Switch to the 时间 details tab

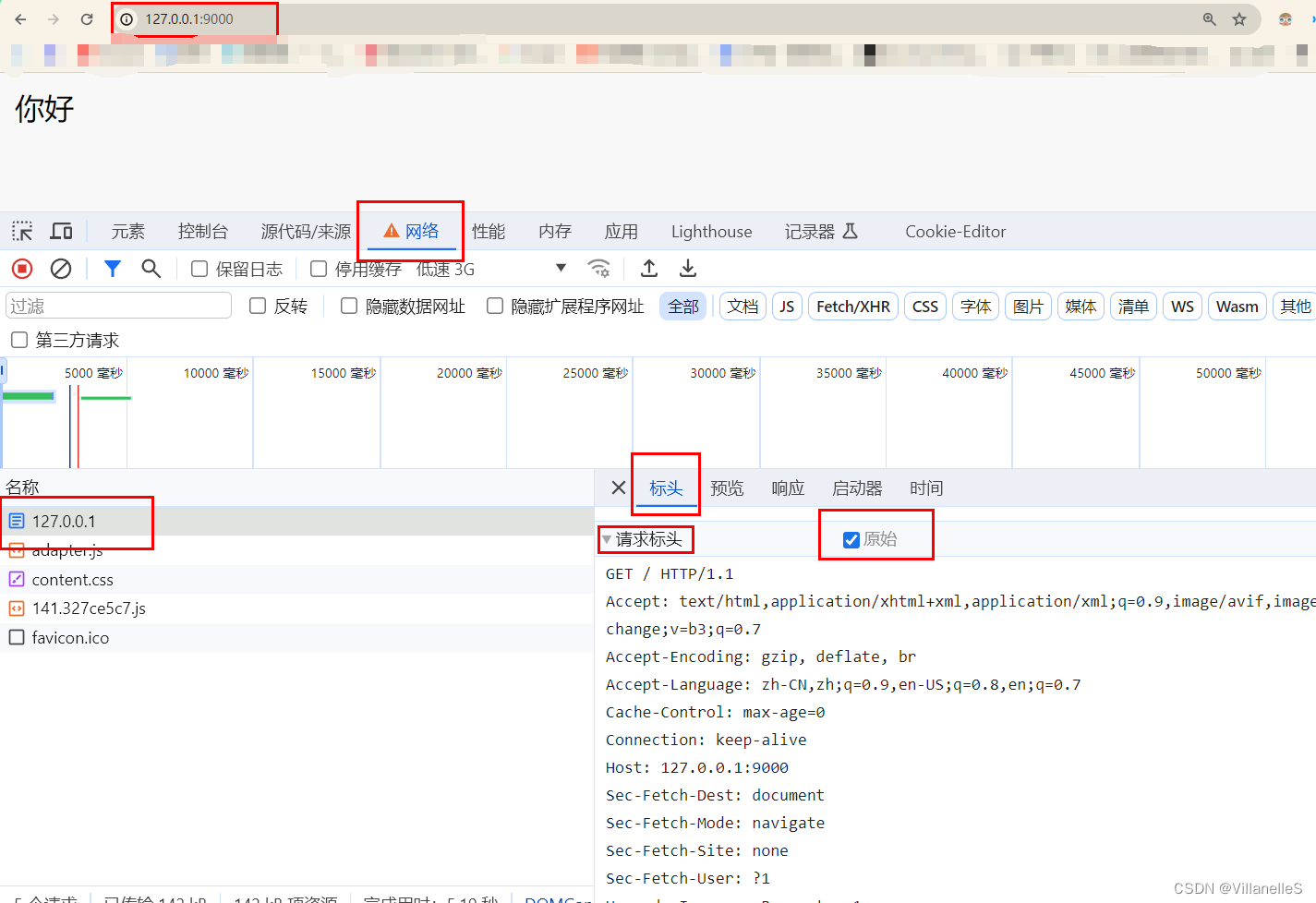pos(926,488)
